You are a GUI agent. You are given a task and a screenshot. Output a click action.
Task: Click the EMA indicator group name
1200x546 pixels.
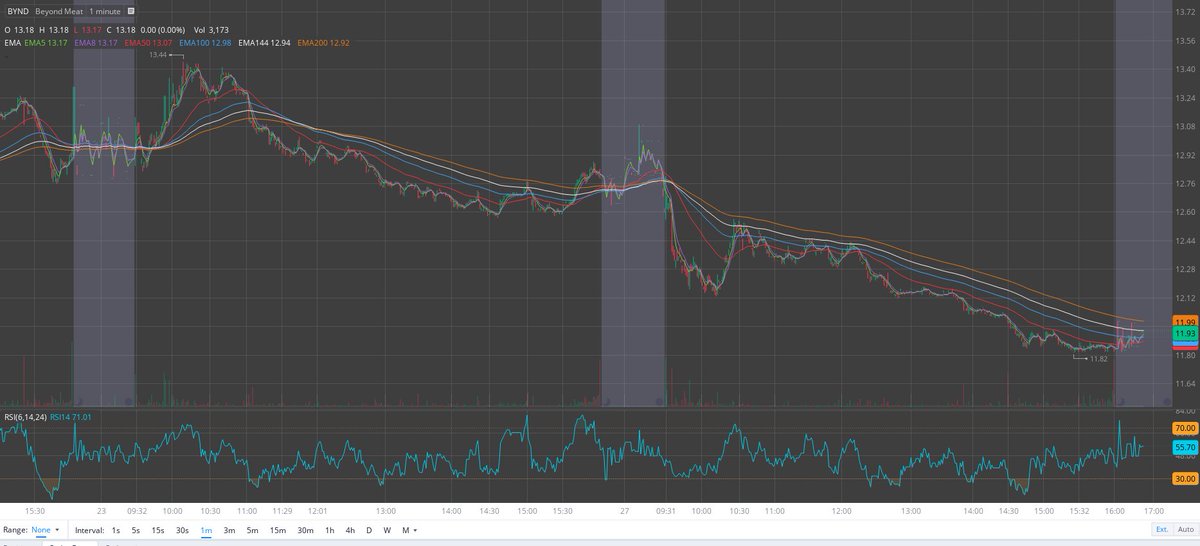point(13,43)
